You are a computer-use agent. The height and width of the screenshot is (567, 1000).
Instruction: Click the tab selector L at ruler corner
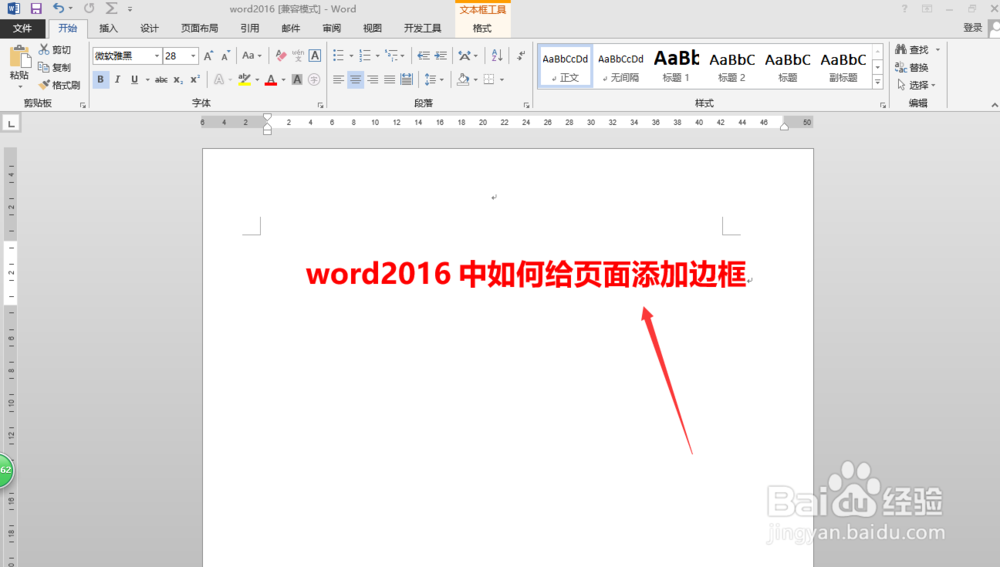pos(11,123)
